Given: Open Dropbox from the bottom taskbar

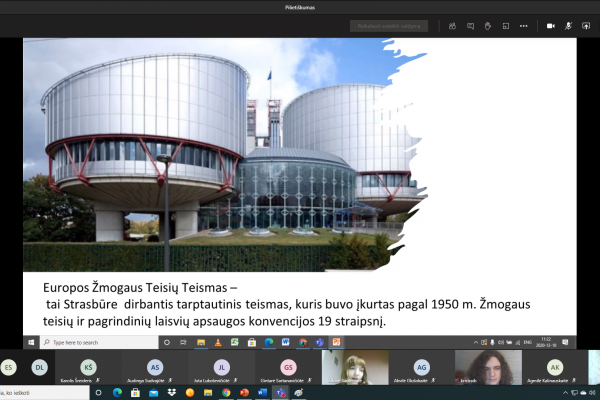Looking at the screenshot, I should point(172,393).
